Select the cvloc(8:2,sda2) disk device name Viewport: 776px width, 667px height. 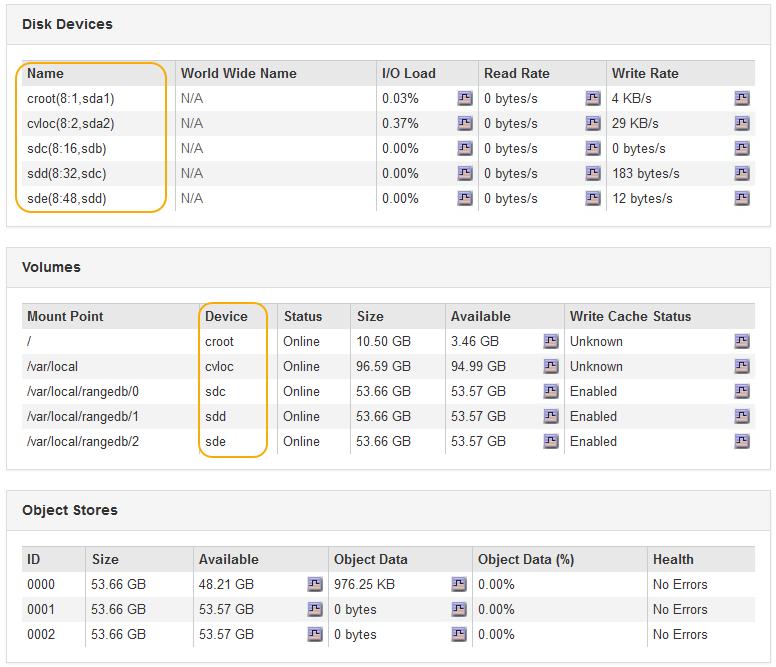pos(71,123)
